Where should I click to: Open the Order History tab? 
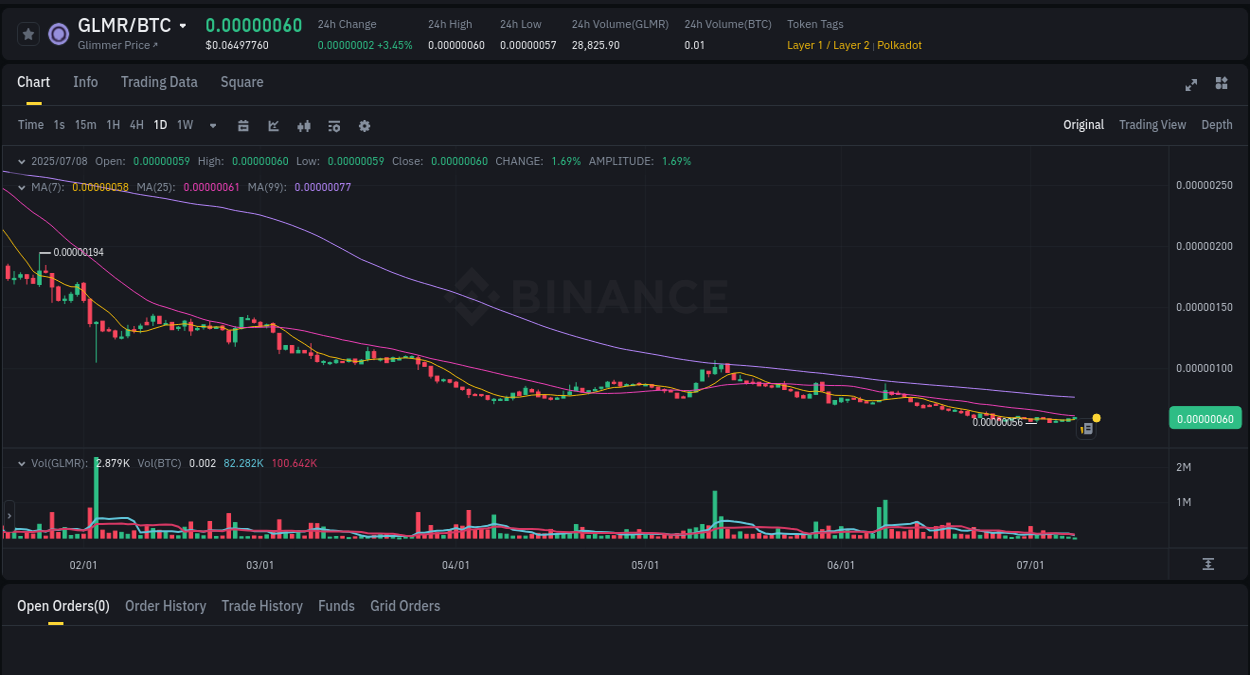(x=165, y=606)
